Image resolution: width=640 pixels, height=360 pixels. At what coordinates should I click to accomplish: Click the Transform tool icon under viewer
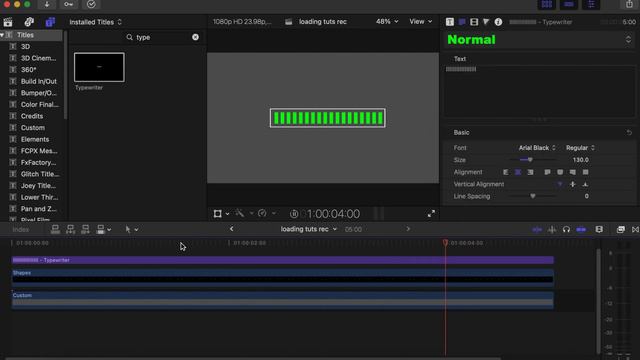point(218,213)
